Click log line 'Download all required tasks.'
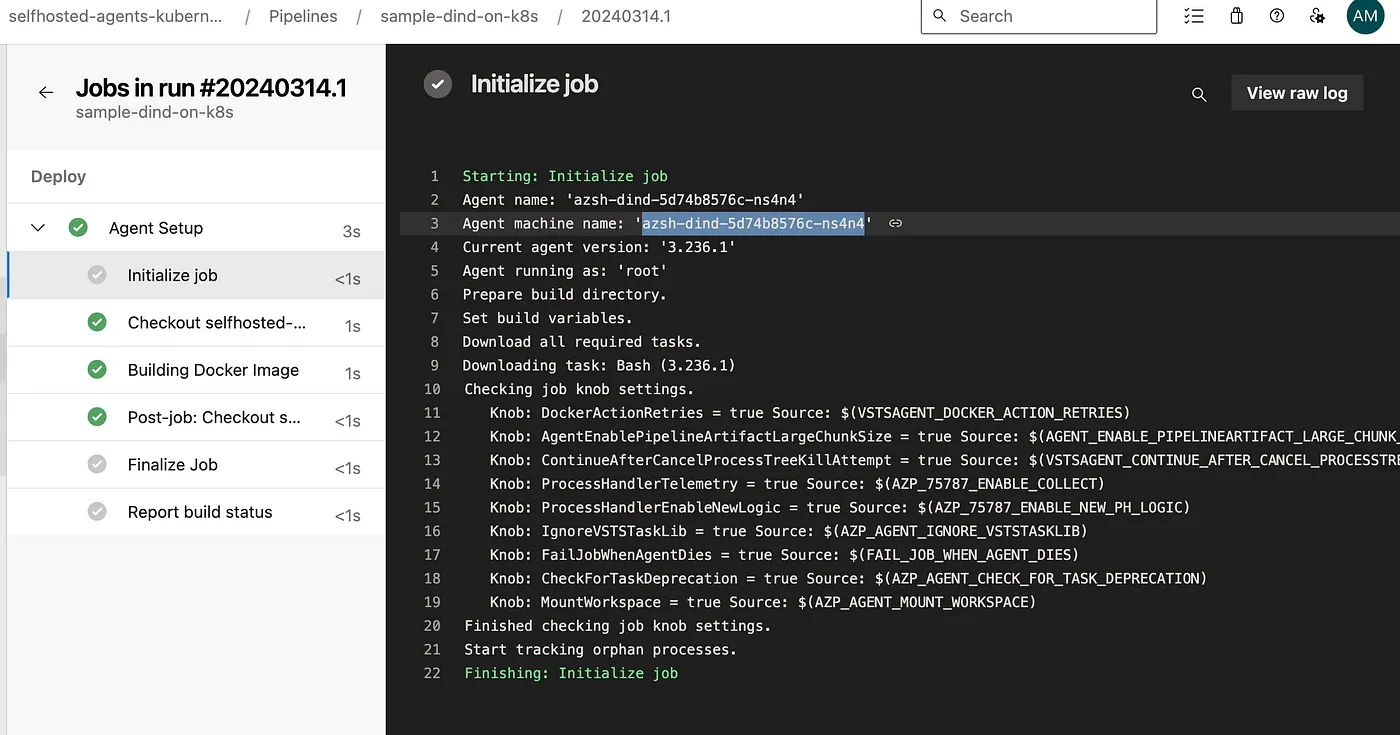Viewport: 1400px width, 735px height. coord(581,342)
